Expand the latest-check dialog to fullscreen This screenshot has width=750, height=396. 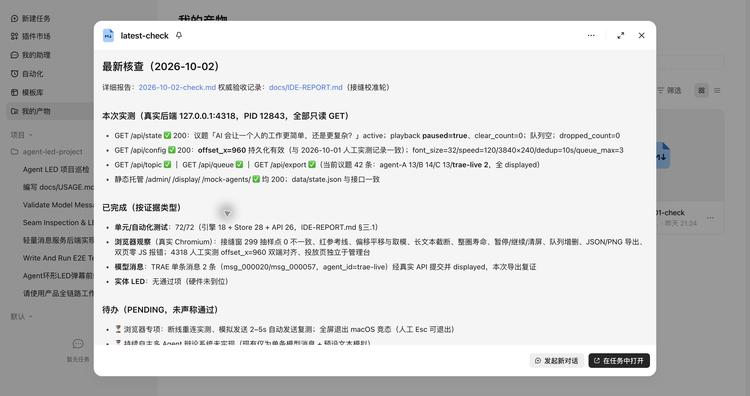[620, 35]
